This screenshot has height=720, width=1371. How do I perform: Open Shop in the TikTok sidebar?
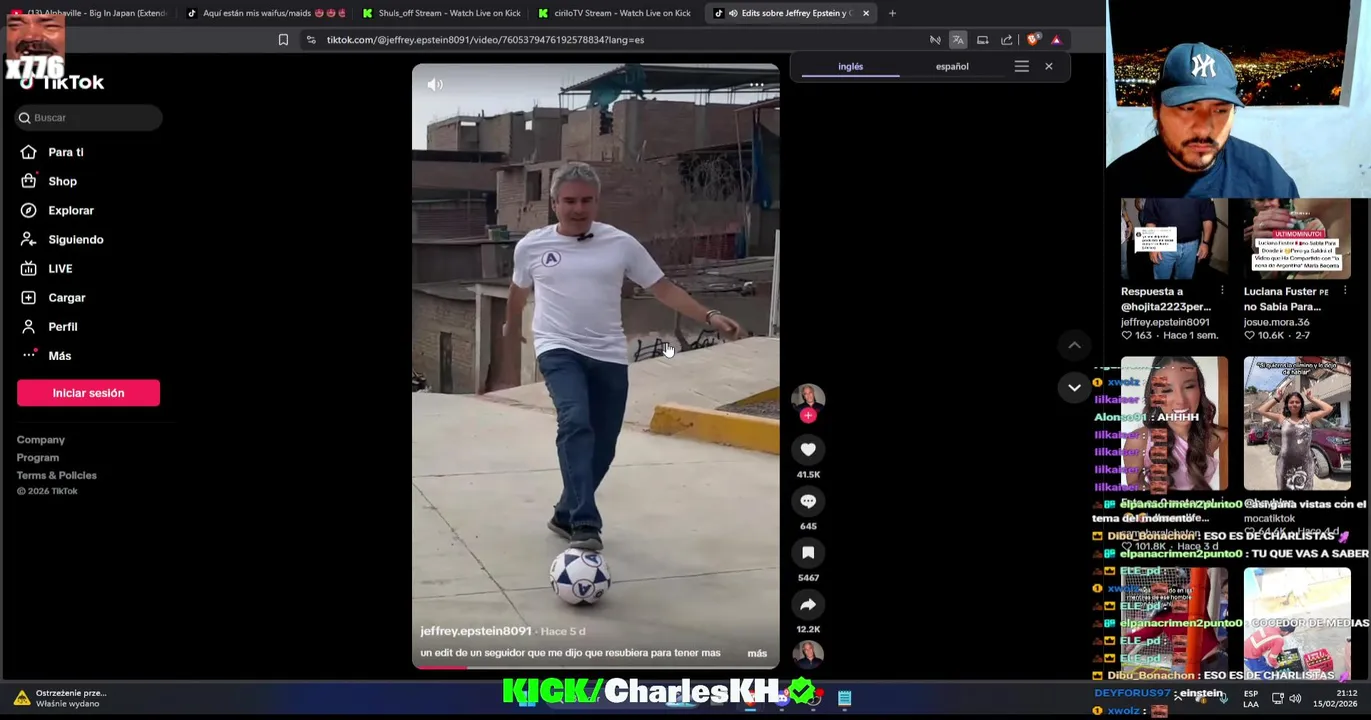click(x=62, y=181)
